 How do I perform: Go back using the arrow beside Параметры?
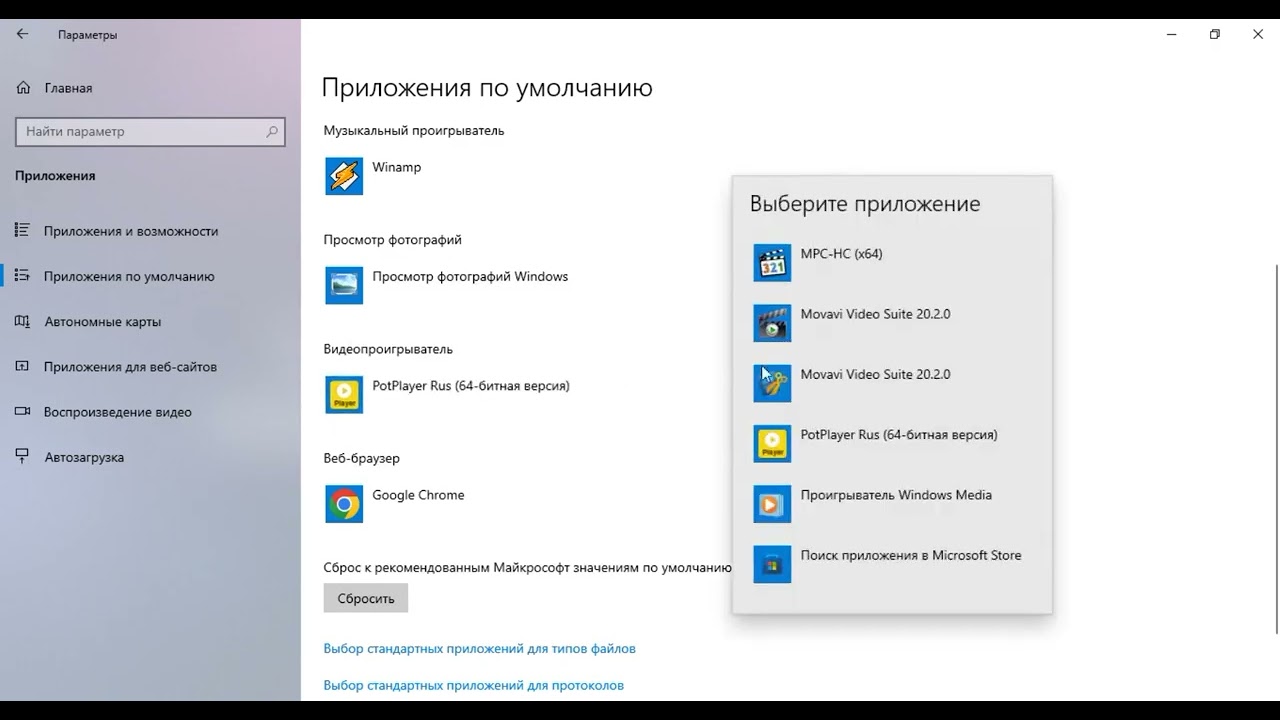coord(22,34)
